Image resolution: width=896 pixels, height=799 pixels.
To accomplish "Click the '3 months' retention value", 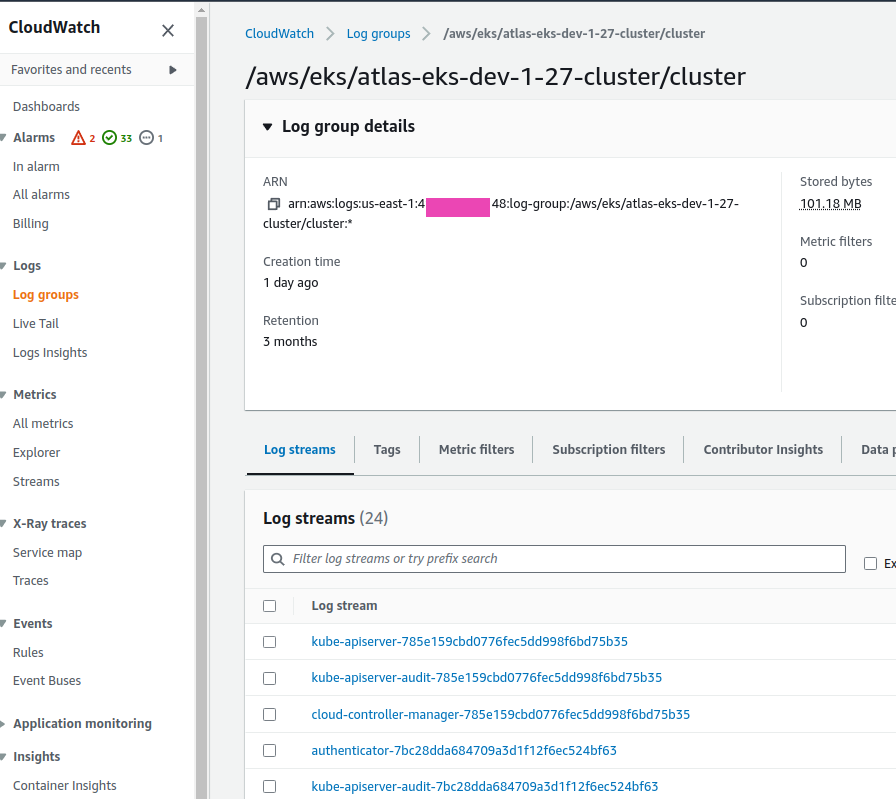I will [290, 342].
